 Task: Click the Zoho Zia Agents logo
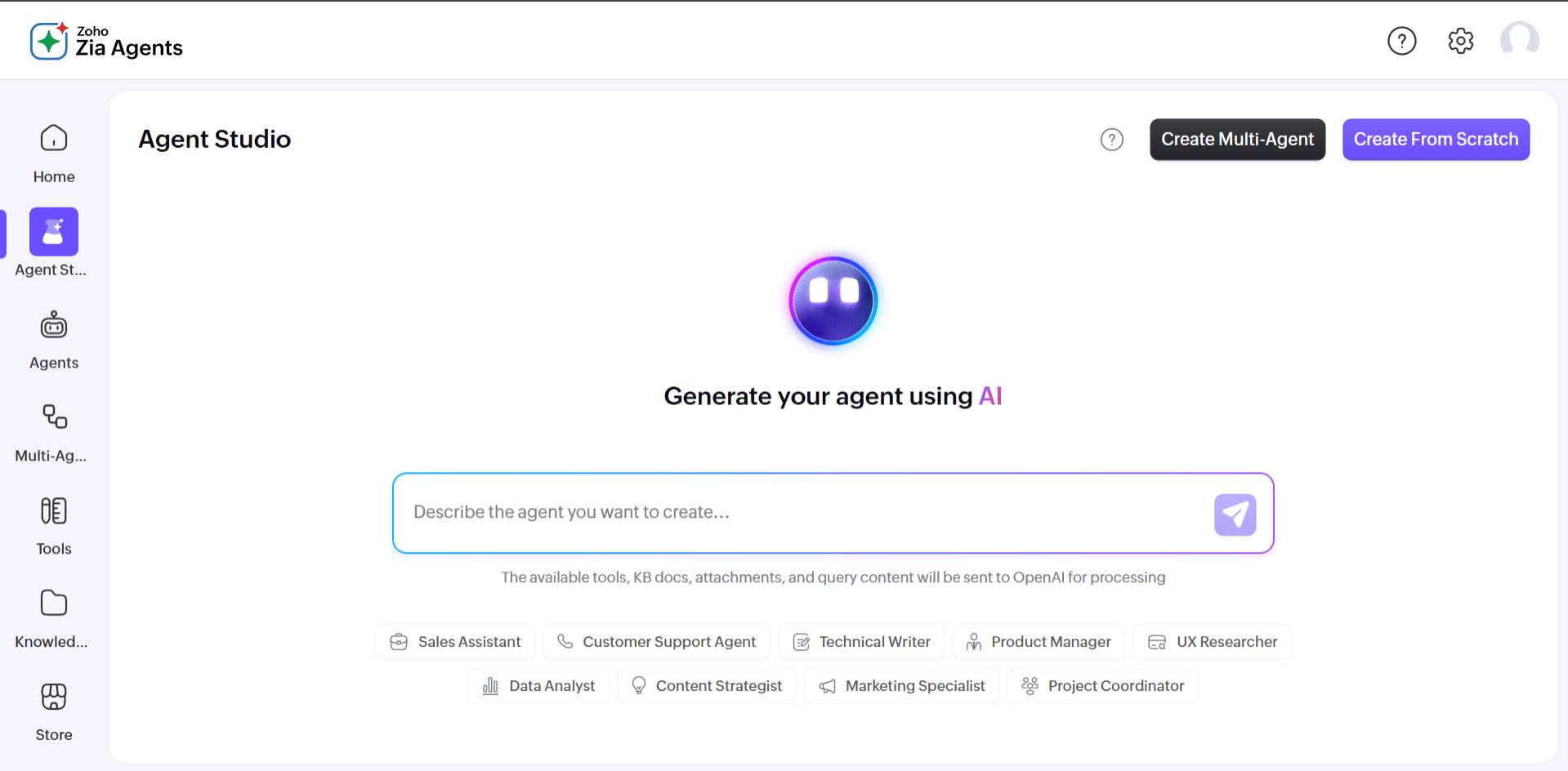[106, 41]
